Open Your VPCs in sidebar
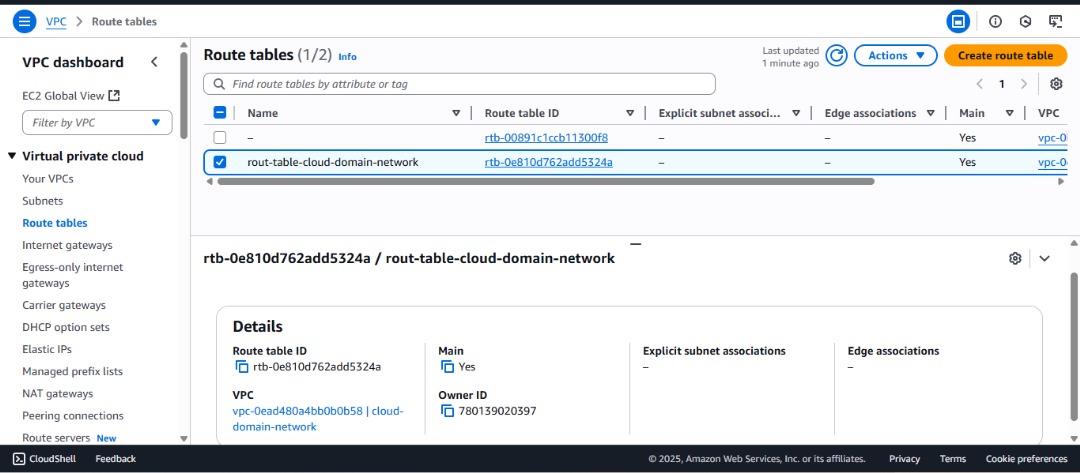 (48, 179)
